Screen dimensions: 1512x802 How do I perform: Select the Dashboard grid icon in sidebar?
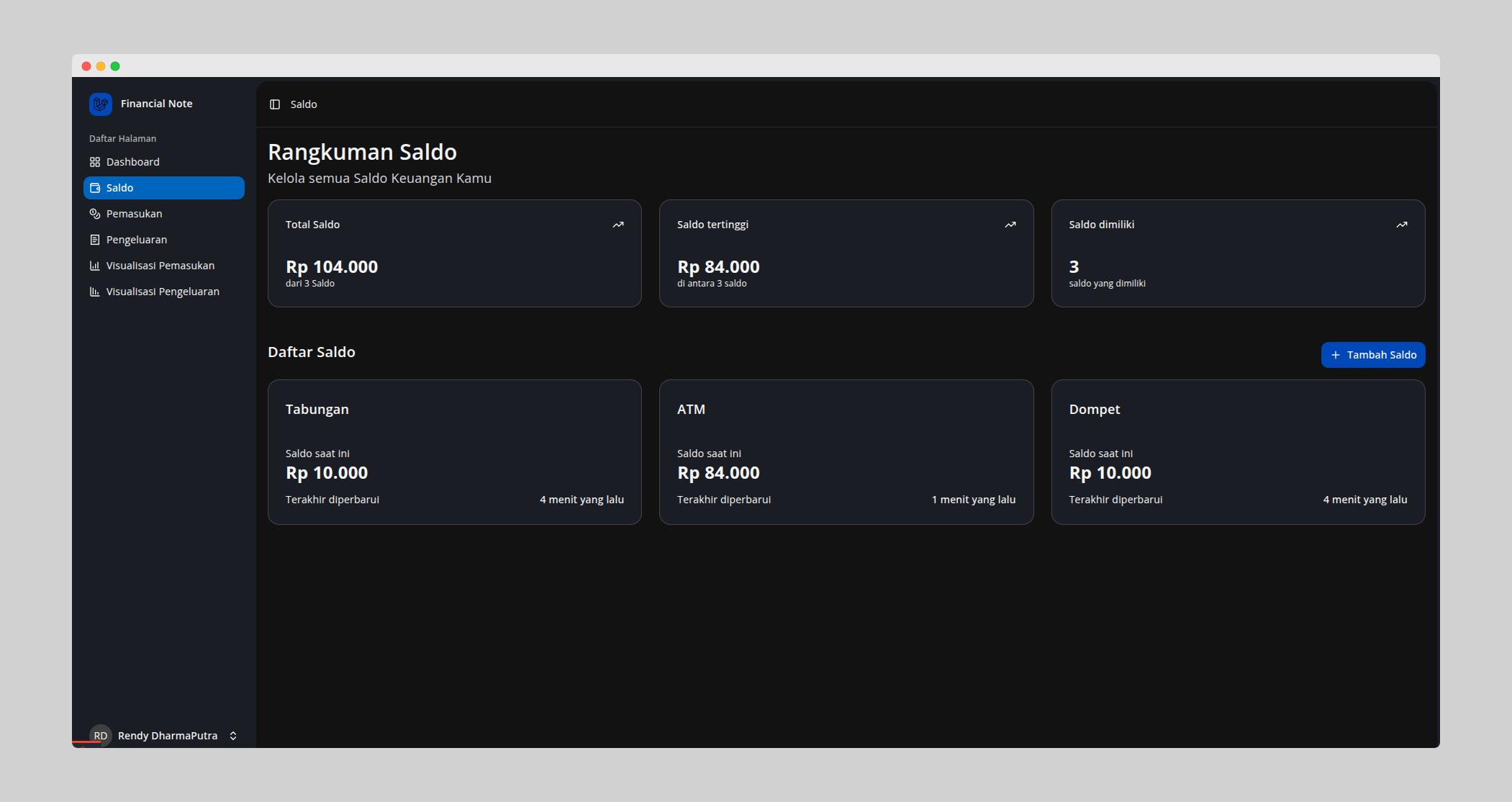click(x=96, y=162)
